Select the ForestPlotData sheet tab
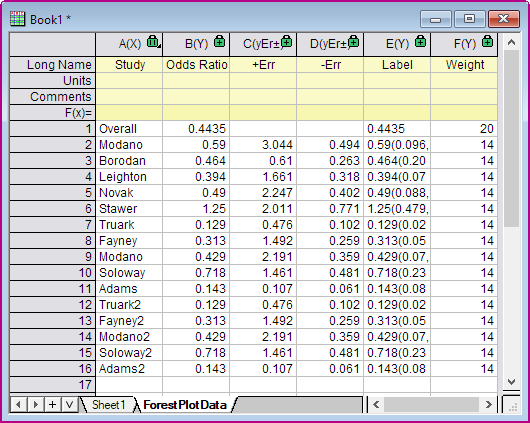The image size is (530, 423). 185,405
